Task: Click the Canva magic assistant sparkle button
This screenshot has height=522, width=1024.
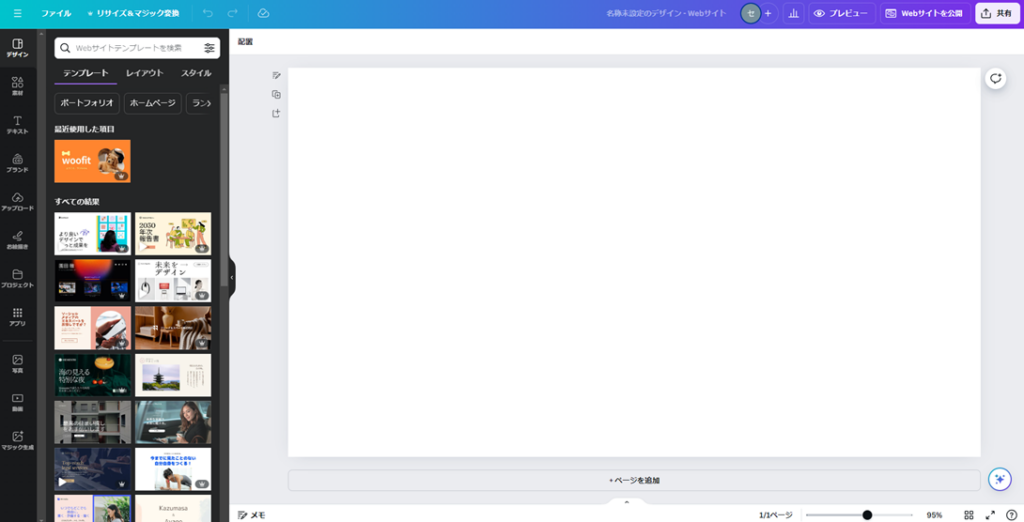Action: point(998,479)
